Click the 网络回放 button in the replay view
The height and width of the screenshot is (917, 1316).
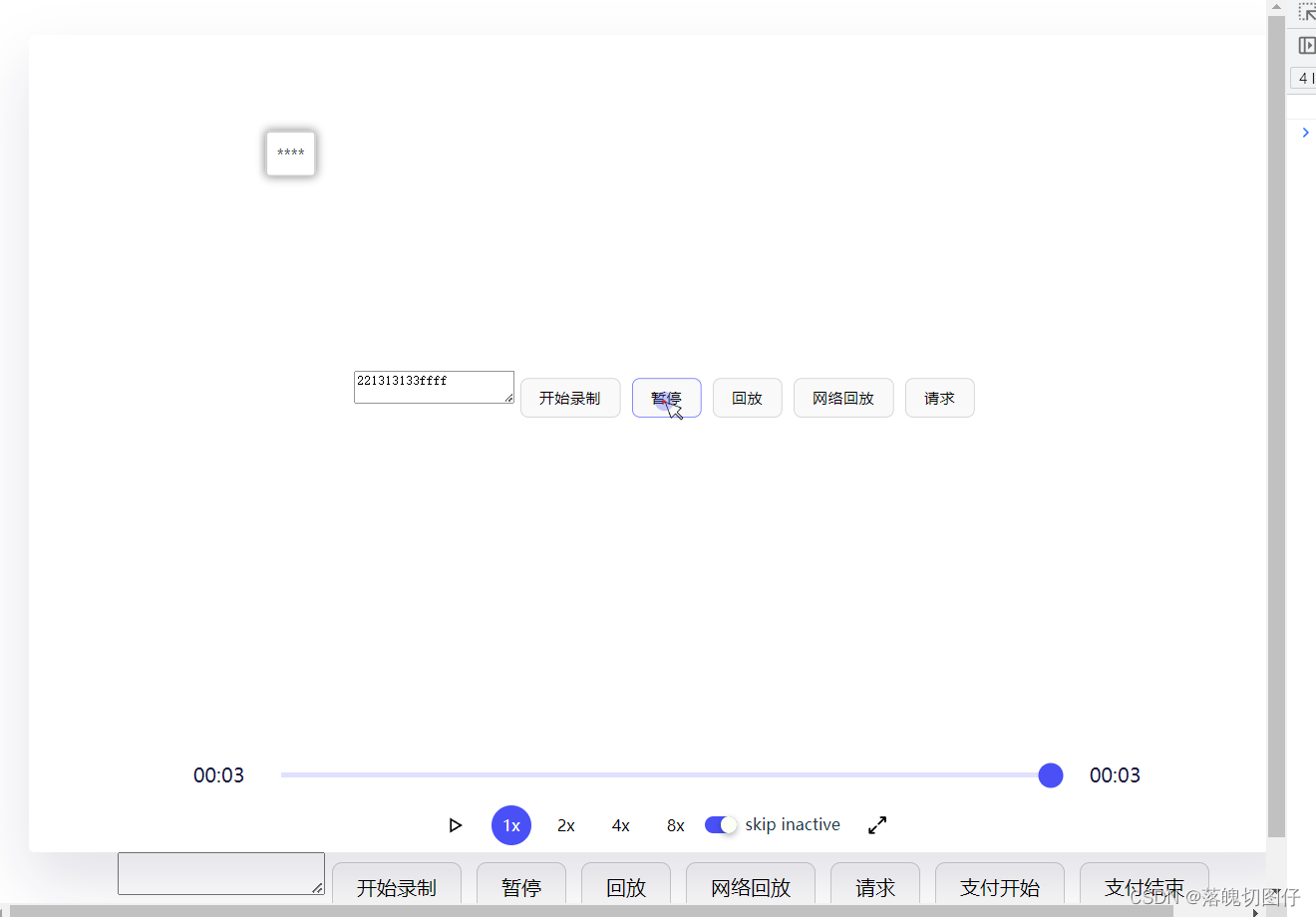pos(842,398)
